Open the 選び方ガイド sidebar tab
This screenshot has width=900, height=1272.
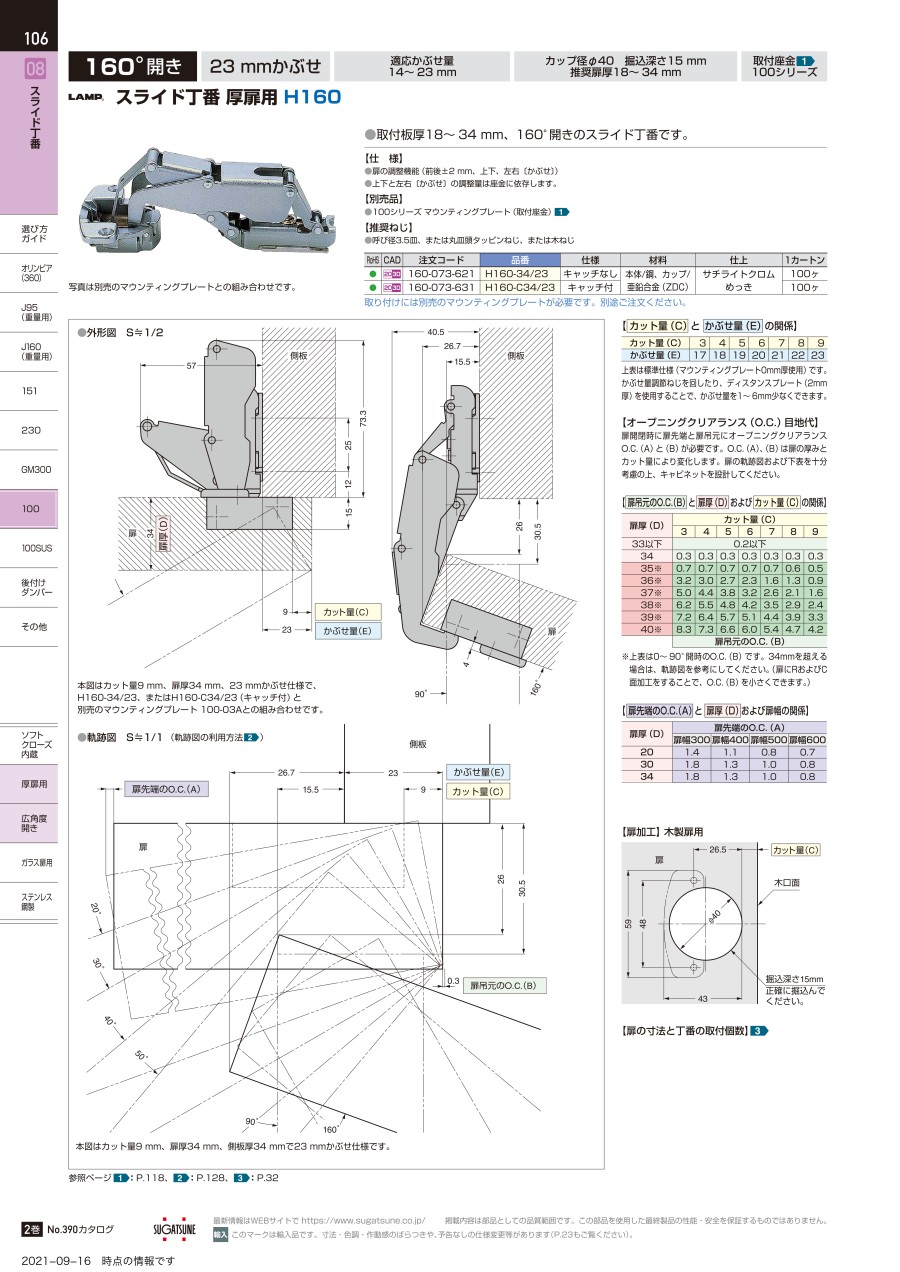[x=34, y=235]
